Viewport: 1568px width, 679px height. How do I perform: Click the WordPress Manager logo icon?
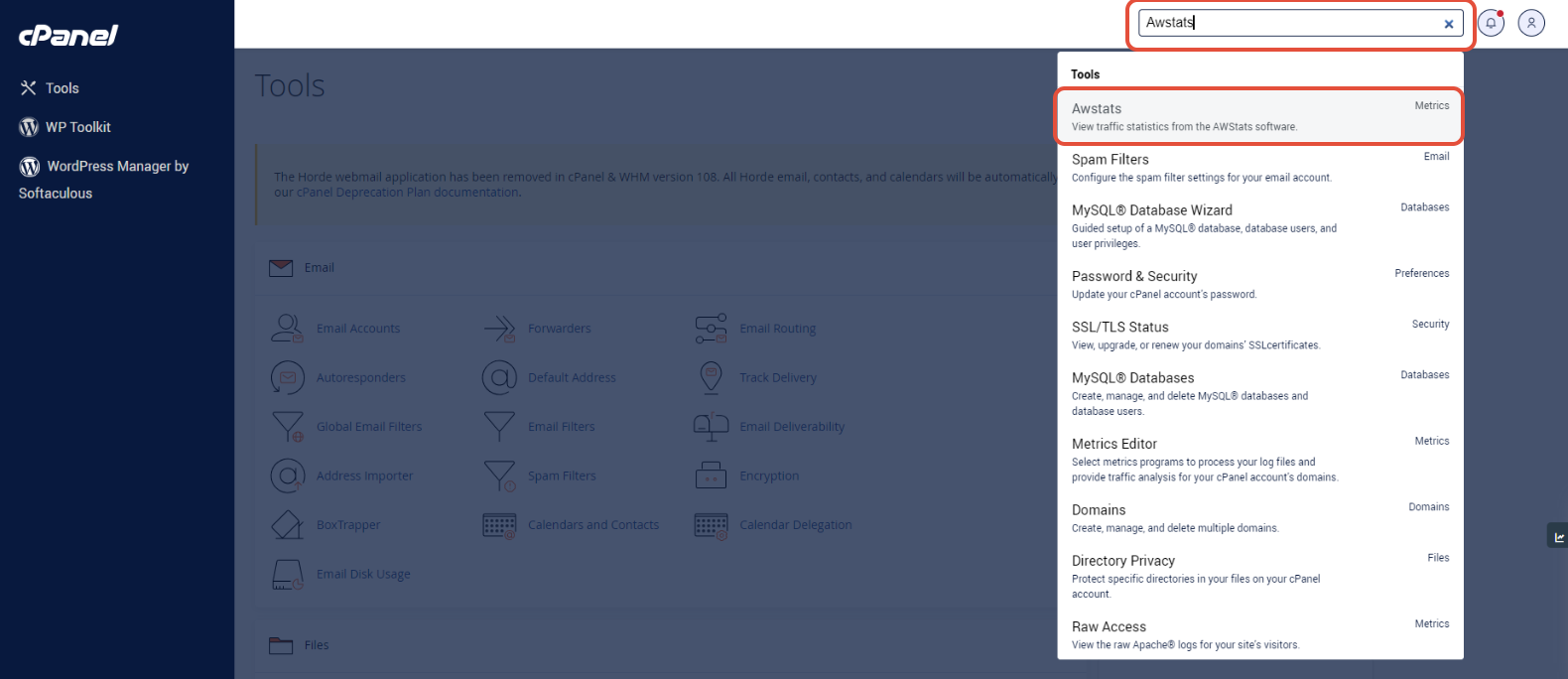30,167
